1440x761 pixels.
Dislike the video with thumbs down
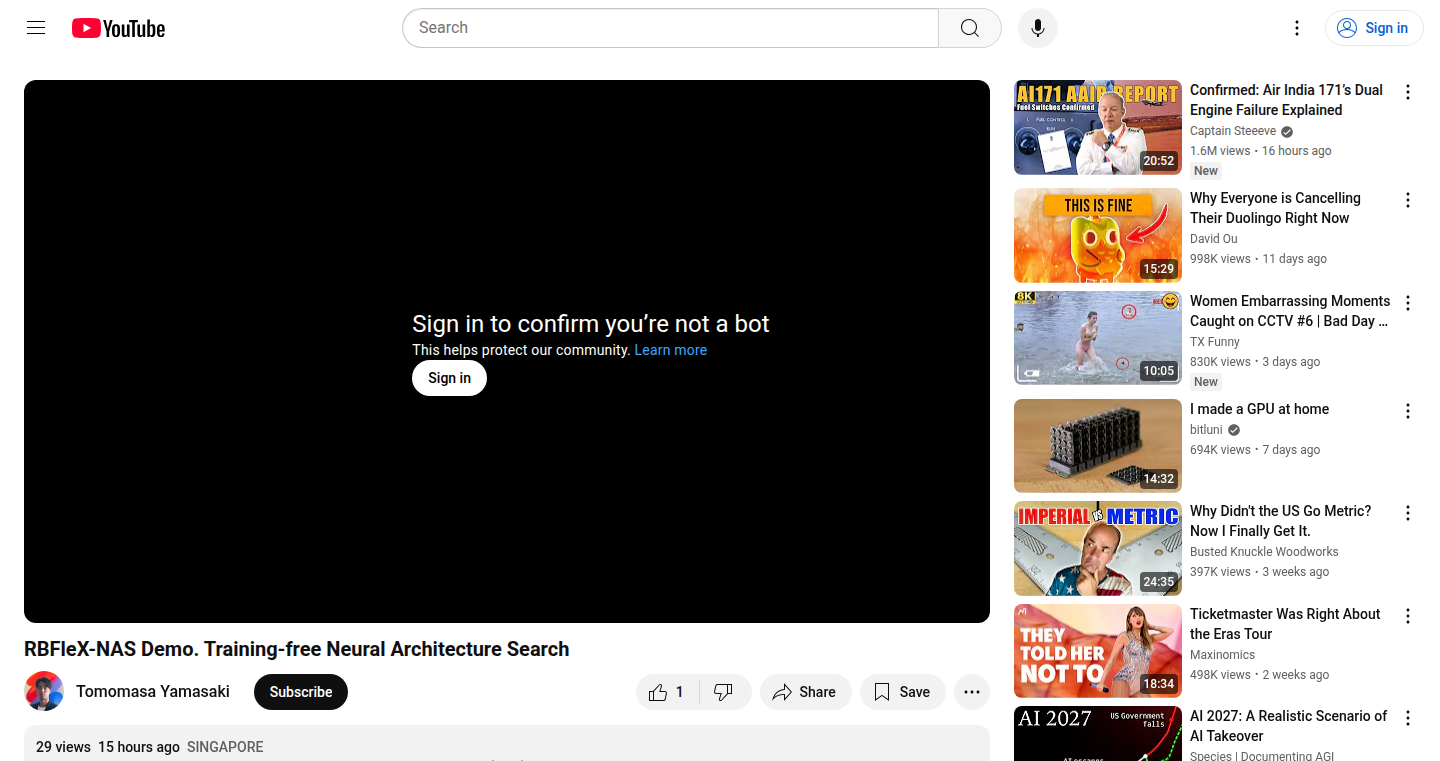coord(725,692)
